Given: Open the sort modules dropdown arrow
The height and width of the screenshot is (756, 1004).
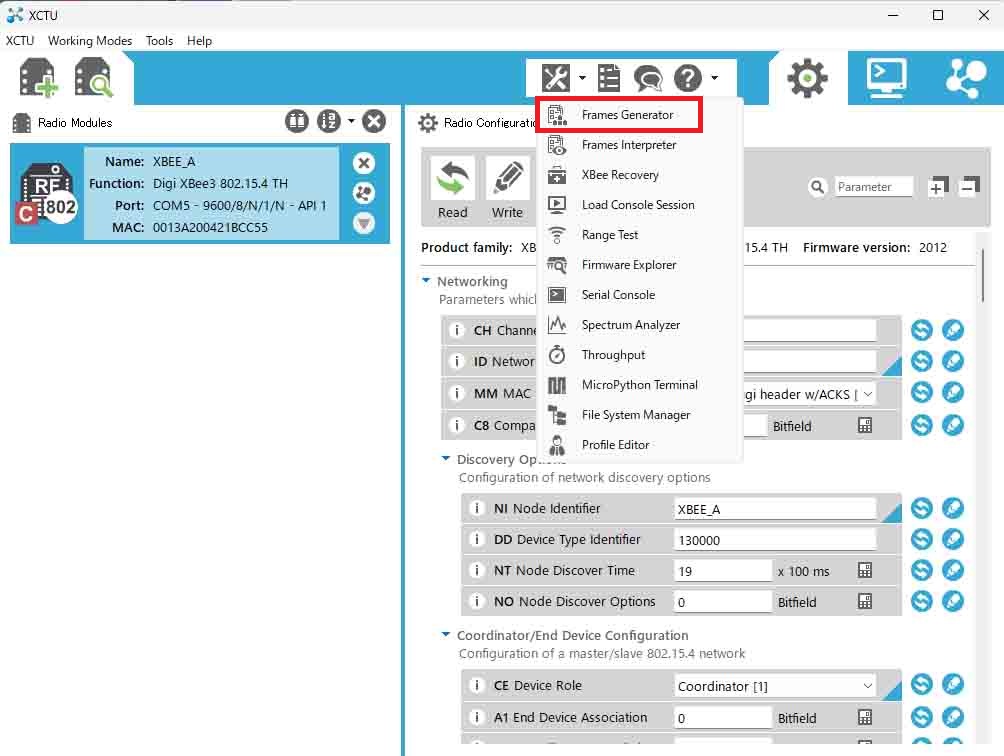Looking at the screenshot, I should (351, 121).
